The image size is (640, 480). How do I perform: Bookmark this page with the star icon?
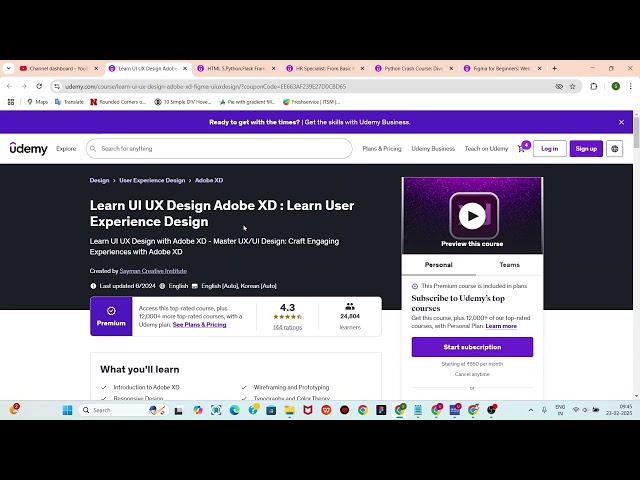573,87
